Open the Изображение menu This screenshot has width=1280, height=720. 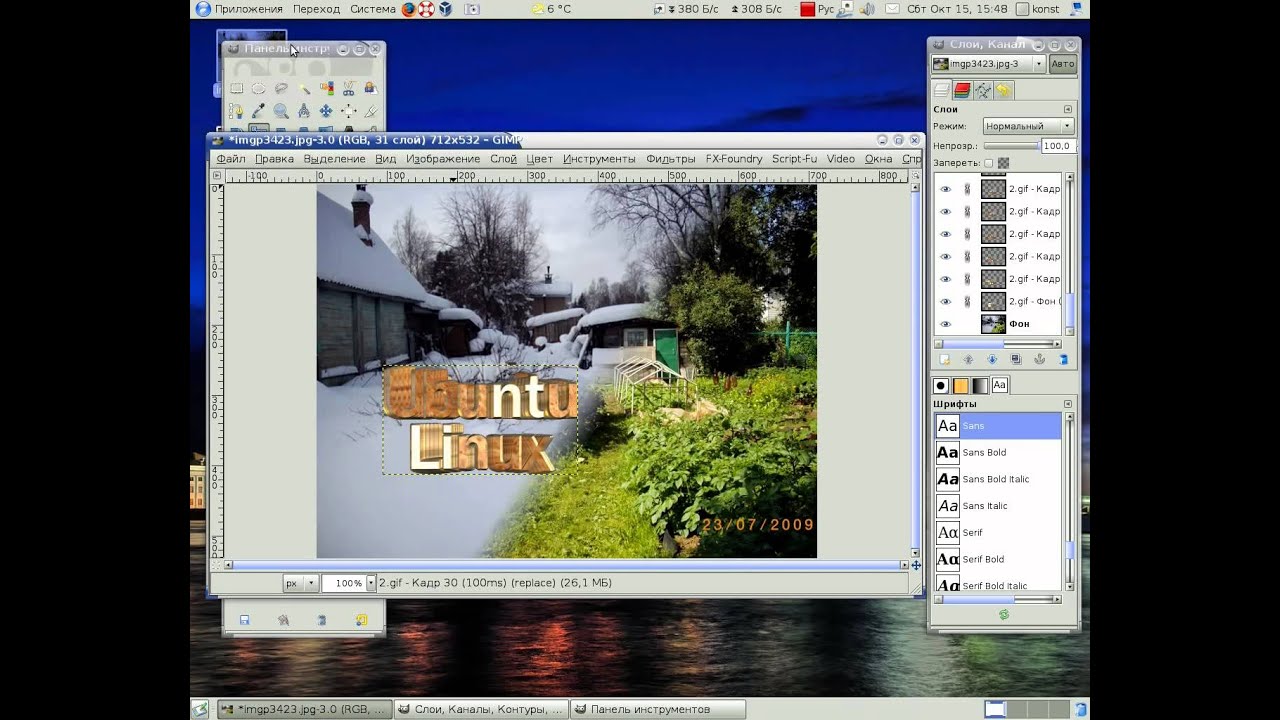click(443, 159)
